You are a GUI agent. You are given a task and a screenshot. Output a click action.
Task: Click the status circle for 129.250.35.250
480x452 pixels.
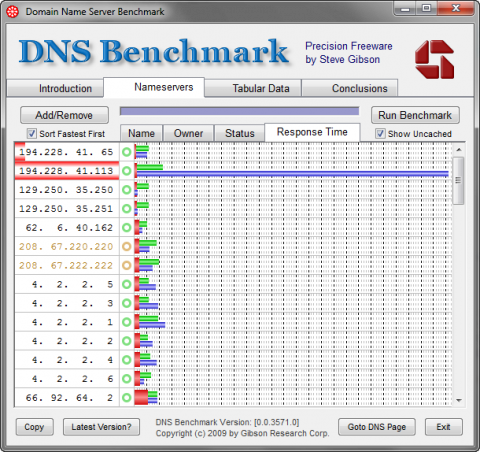click(127, 190)
